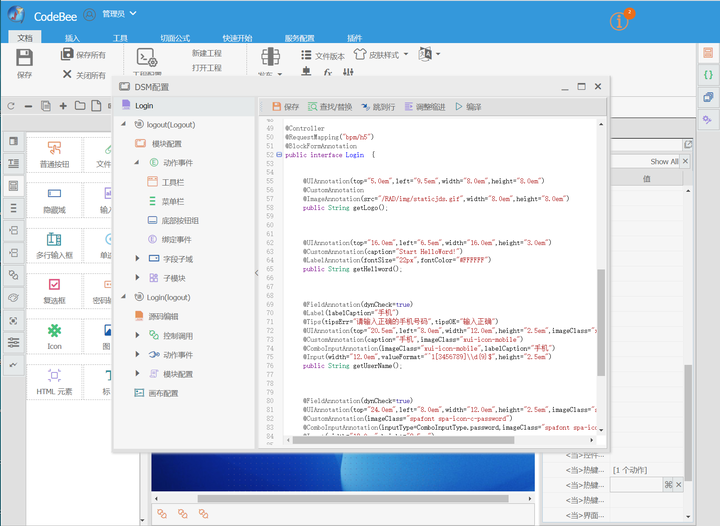Screen dimensions: 720x526
Task: Click the sliders icon beside fx in ribbon
Action: coord(348,72)
